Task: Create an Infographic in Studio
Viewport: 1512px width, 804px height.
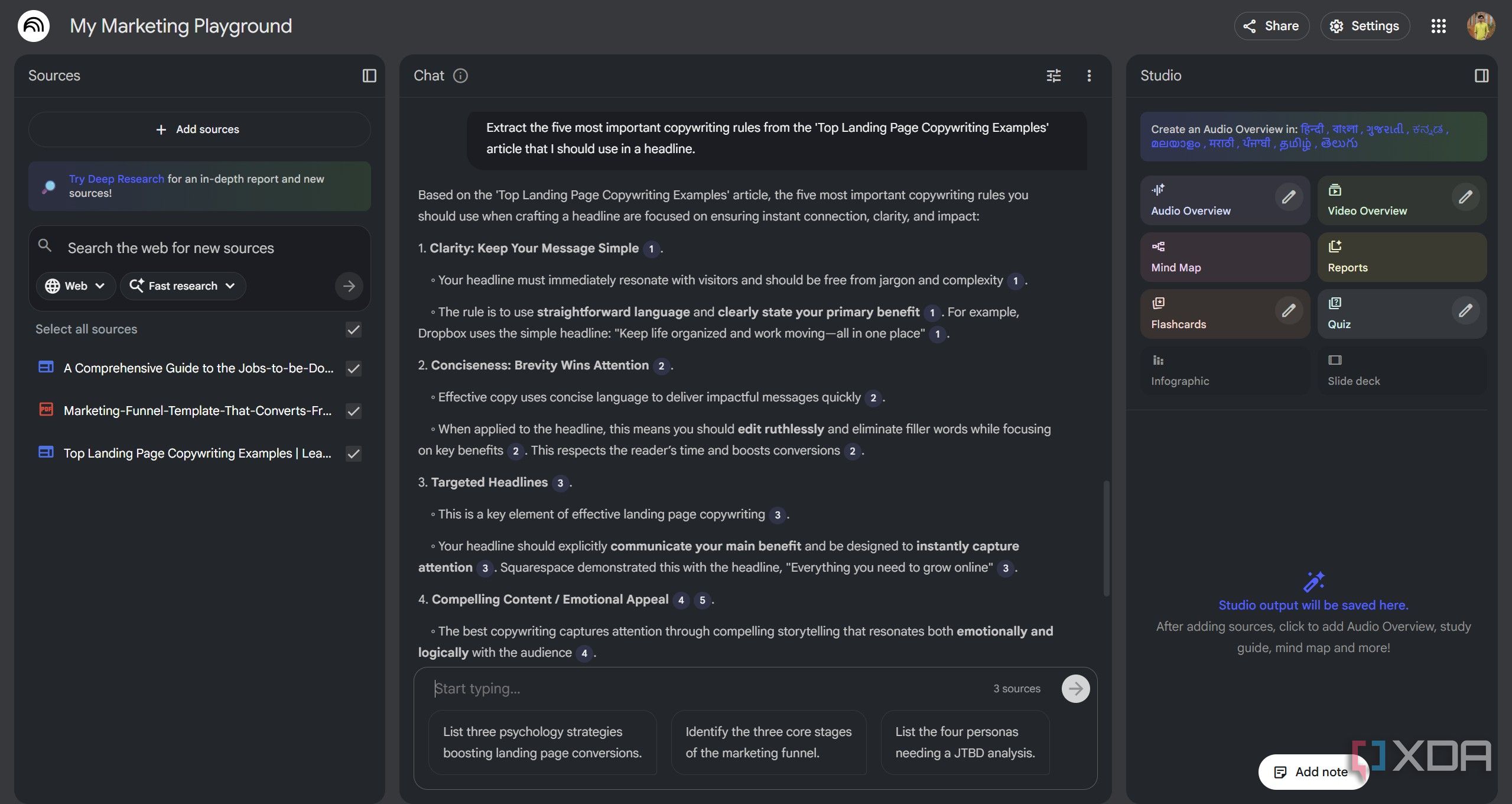Action: pos(1225,371)
